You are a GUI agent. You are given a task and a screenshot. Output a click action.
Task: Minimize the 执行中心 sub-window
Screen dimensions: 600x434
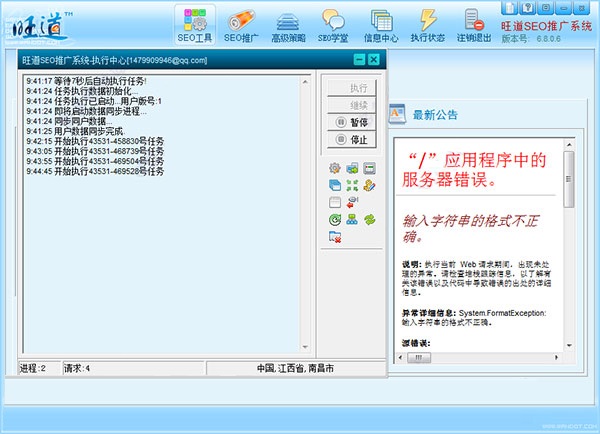tap(359, 60)
